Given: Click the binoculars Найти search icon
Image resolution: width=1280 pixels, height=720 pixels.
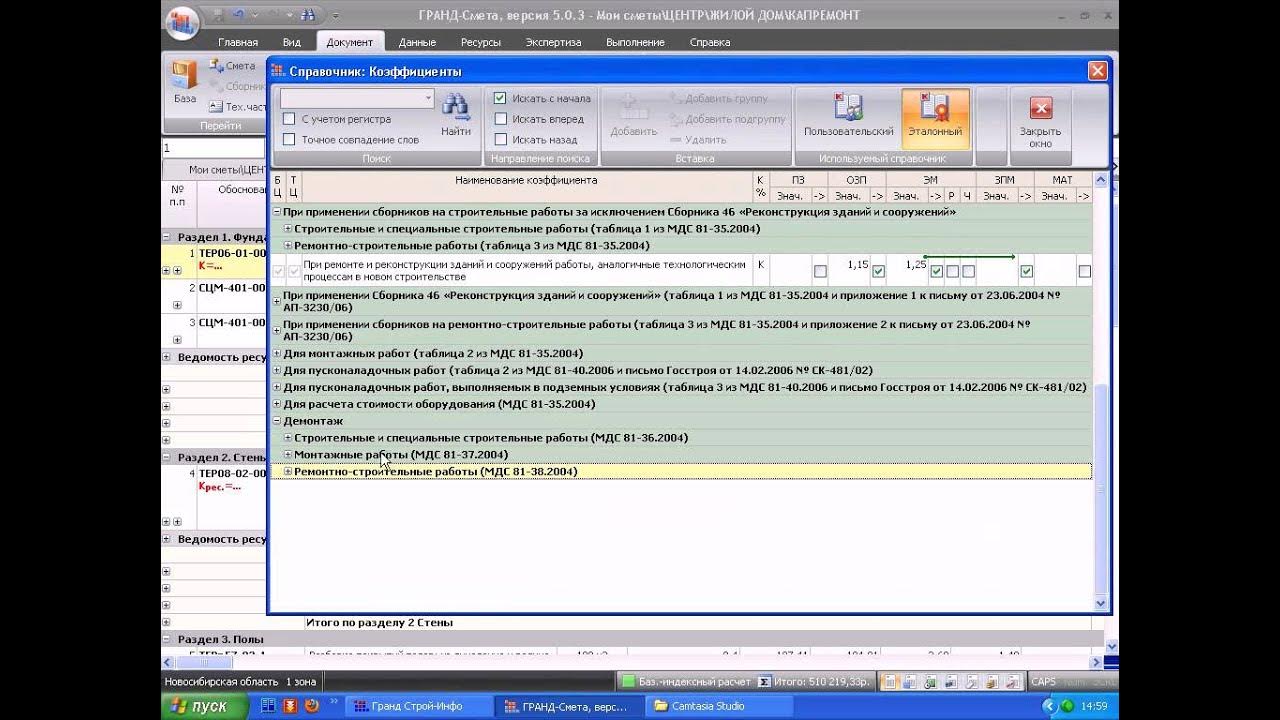Looking at the screenshot, I should pos(456,107).
